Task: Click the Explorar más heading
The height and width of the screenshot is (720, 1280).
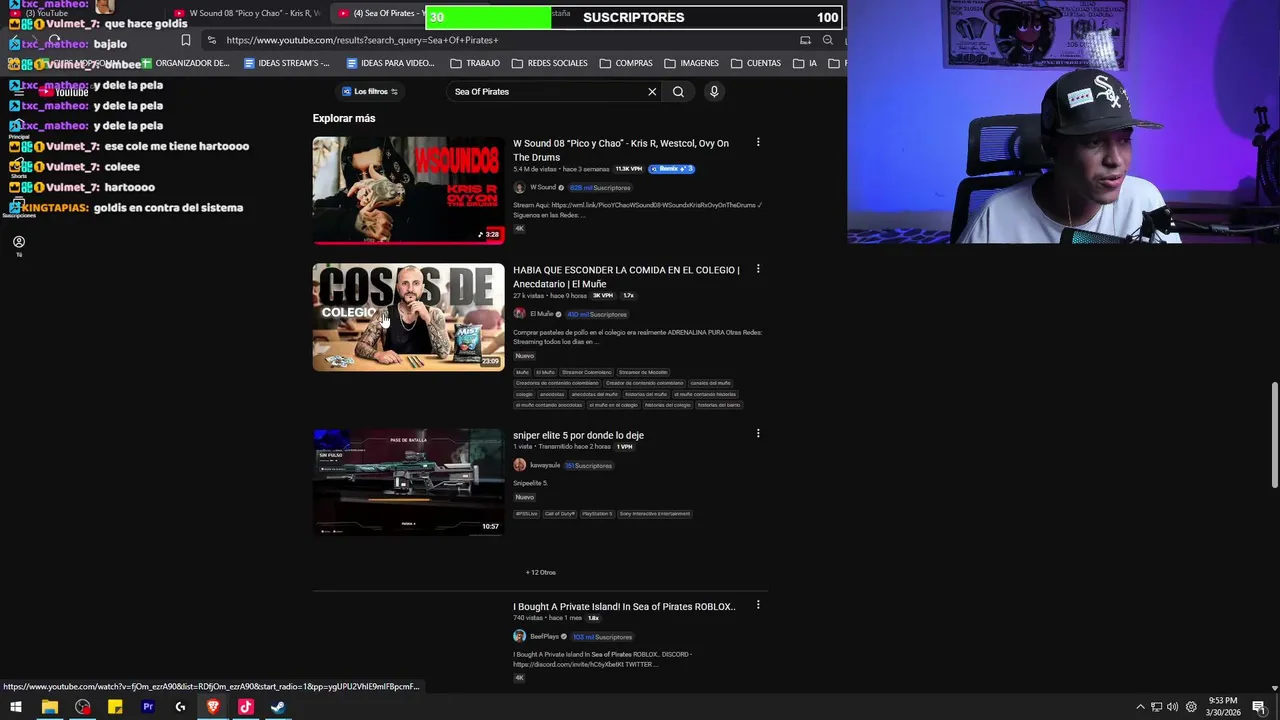Action: point(344,118)
